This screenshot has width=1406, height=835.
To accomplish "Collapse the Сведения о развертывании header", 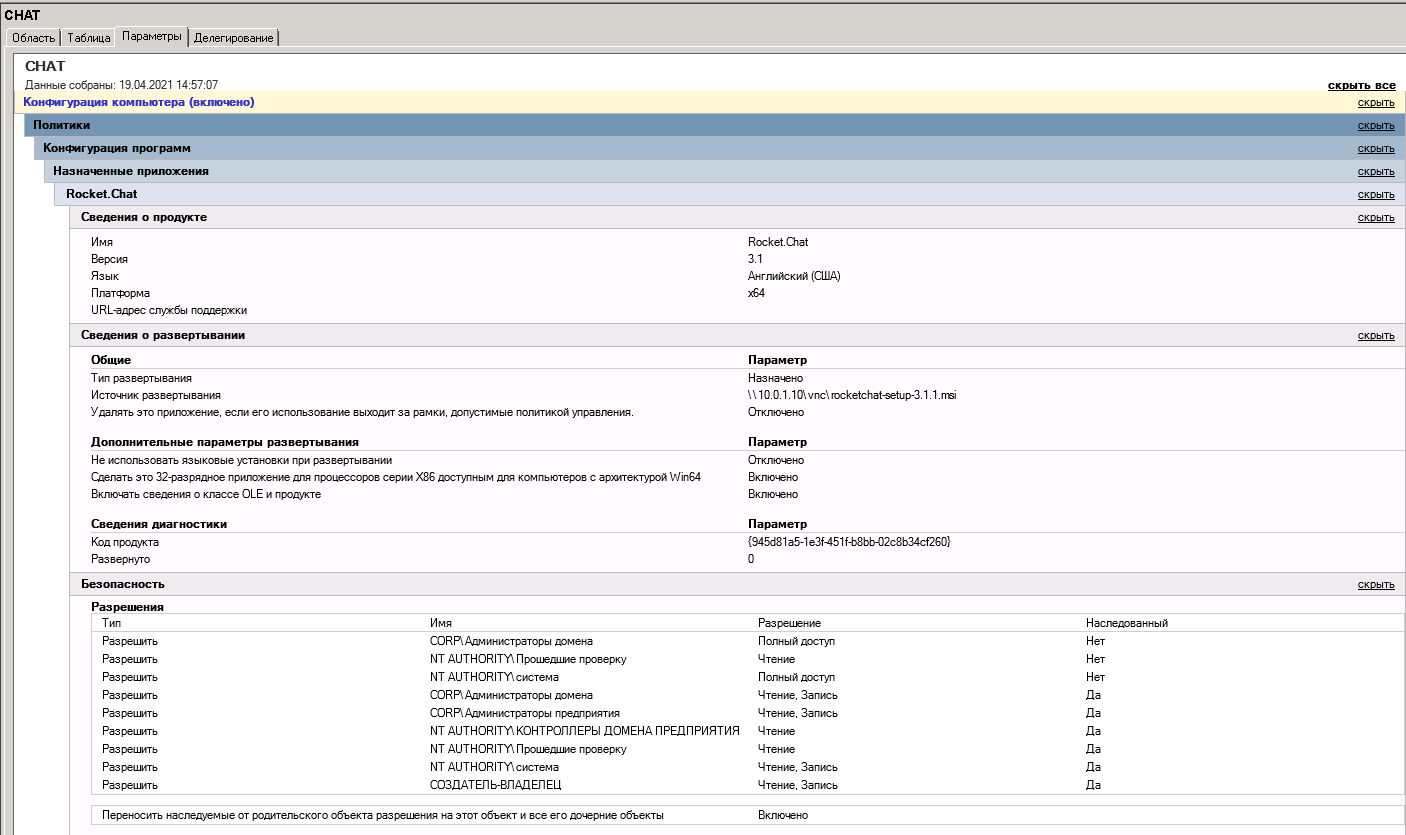I will click(737, 335).
